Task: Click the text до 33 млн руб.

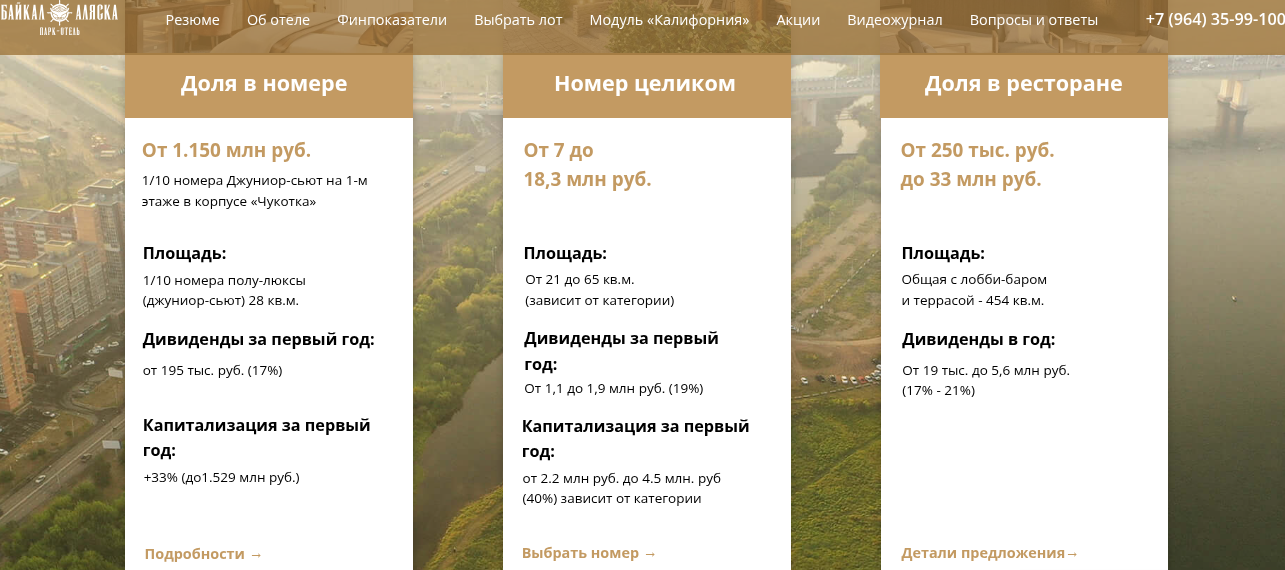Action: 970,180
